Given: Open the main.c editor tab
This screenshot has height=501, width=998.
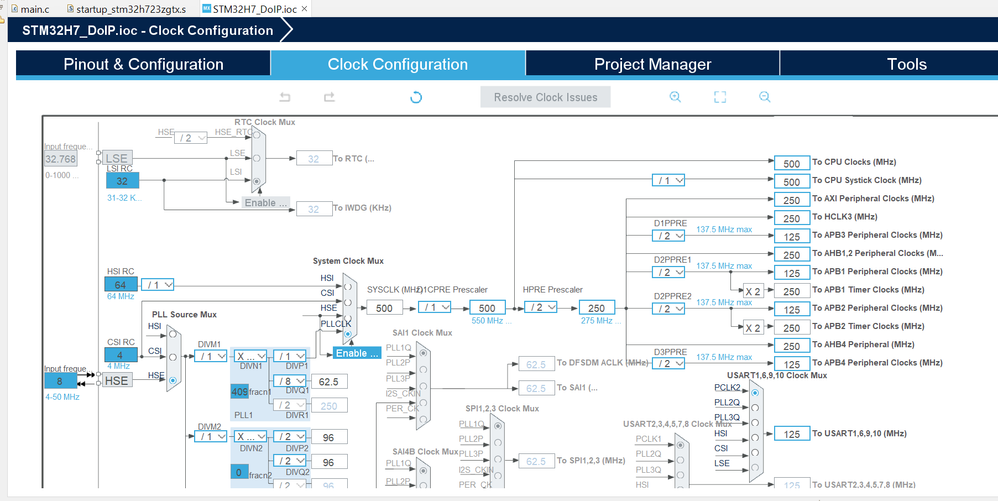Looking at the screenshot, I should 29,10.
